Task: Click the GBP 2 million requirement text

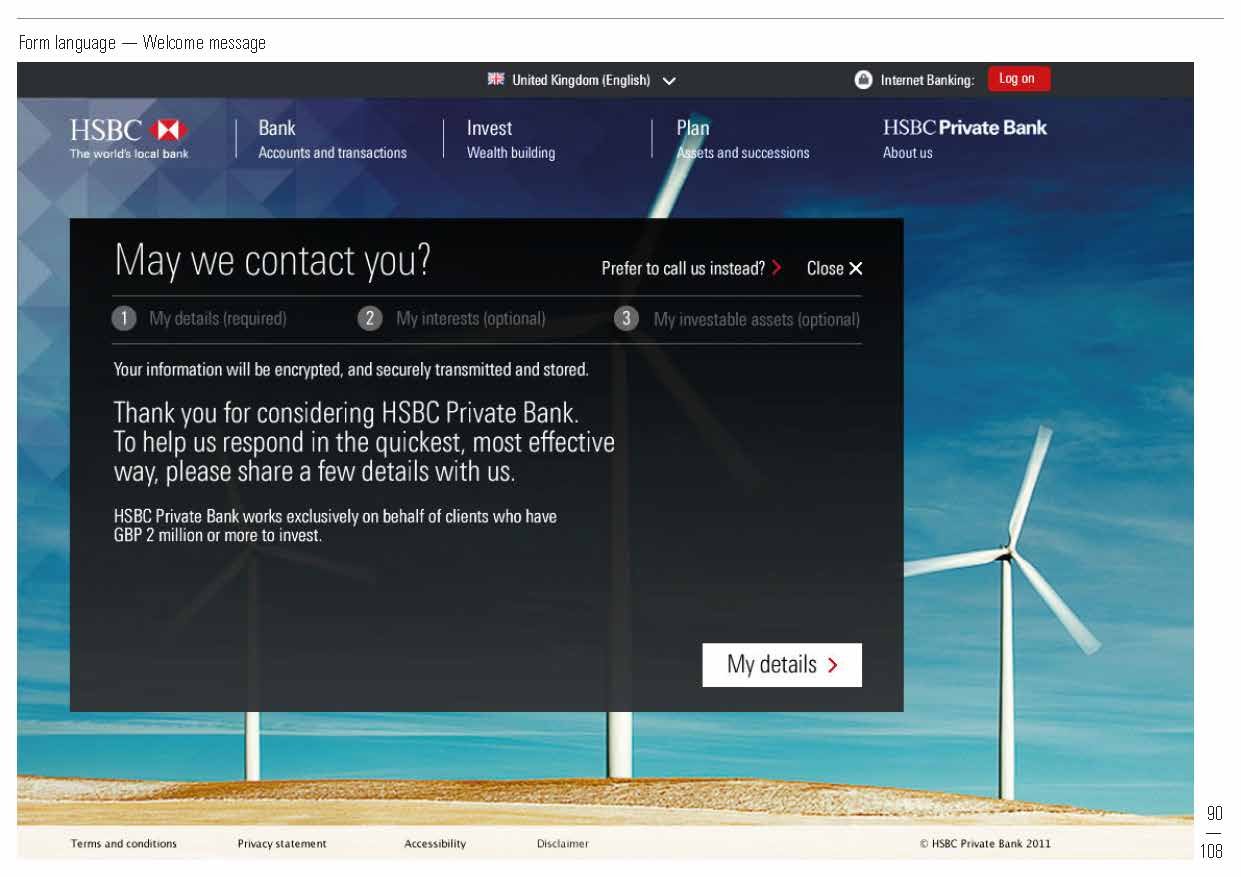Action: click(x=335, y=526)
